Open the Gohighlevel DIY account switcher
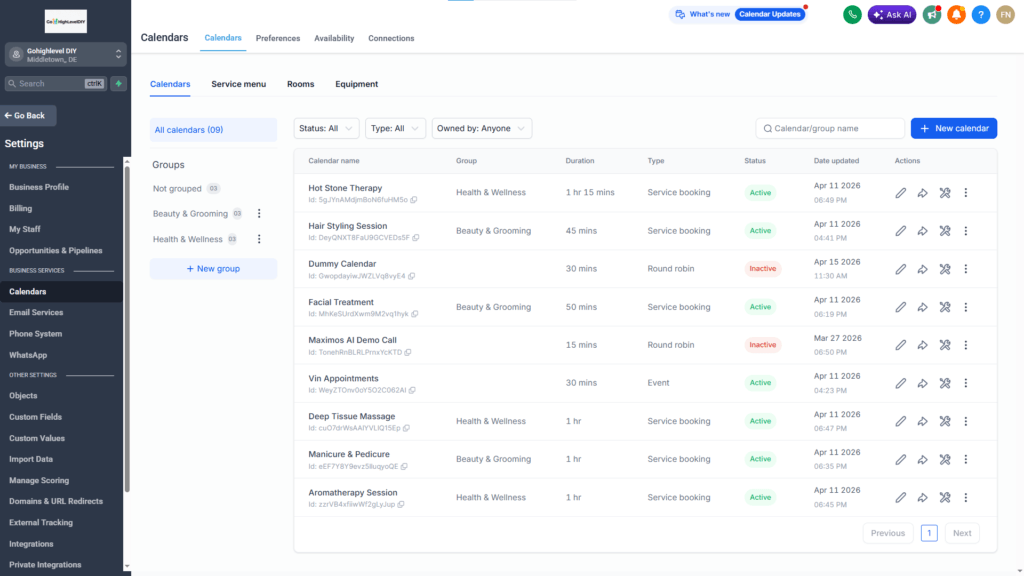The height and width of the screenshot is (576, 1024). [x=65, y=55]
